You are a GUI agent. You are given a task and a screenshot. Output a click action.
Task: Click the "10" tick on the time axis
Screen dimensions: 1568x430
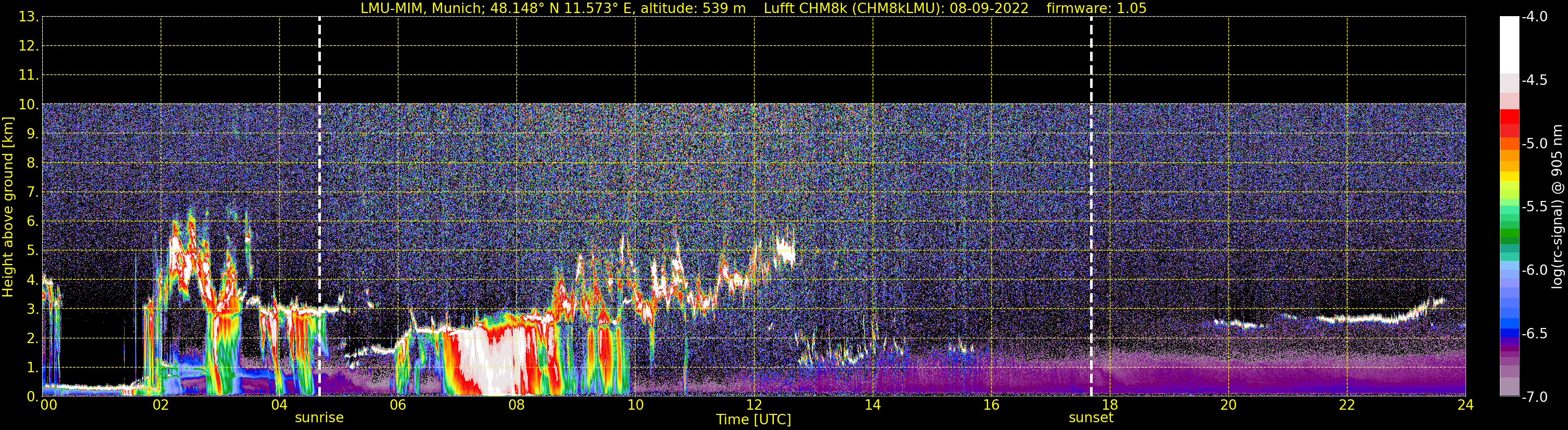point(635,405)
